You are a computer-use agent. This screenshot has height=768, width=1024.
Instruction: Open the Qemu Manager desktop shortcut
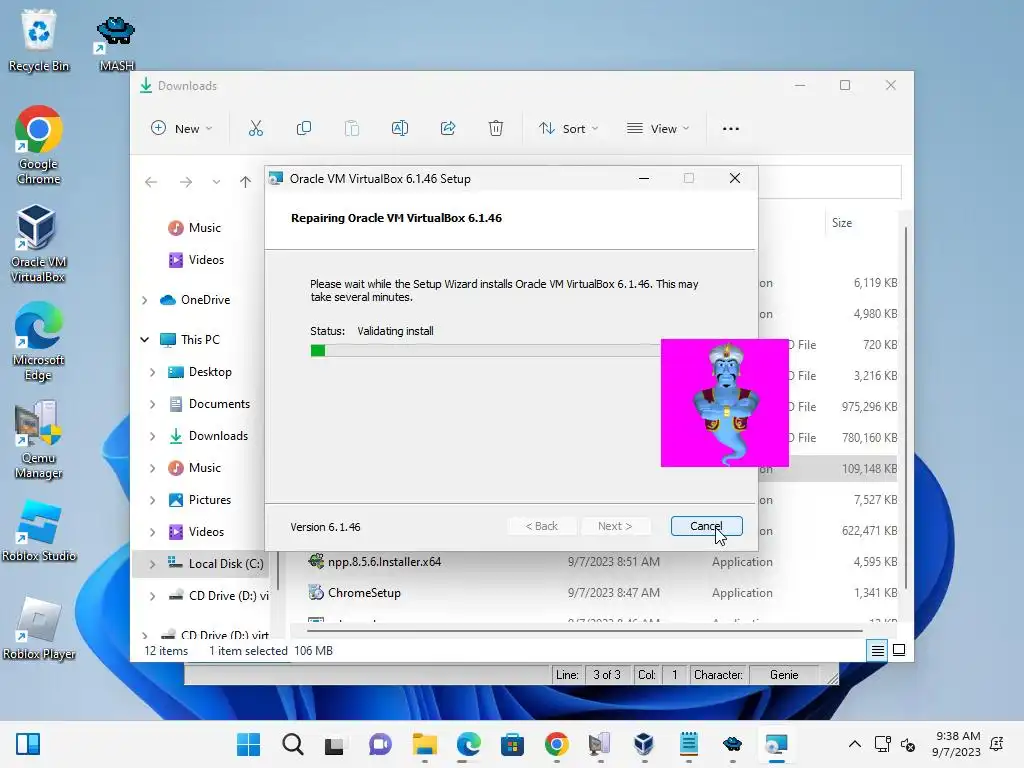click(x=38, y=439)
